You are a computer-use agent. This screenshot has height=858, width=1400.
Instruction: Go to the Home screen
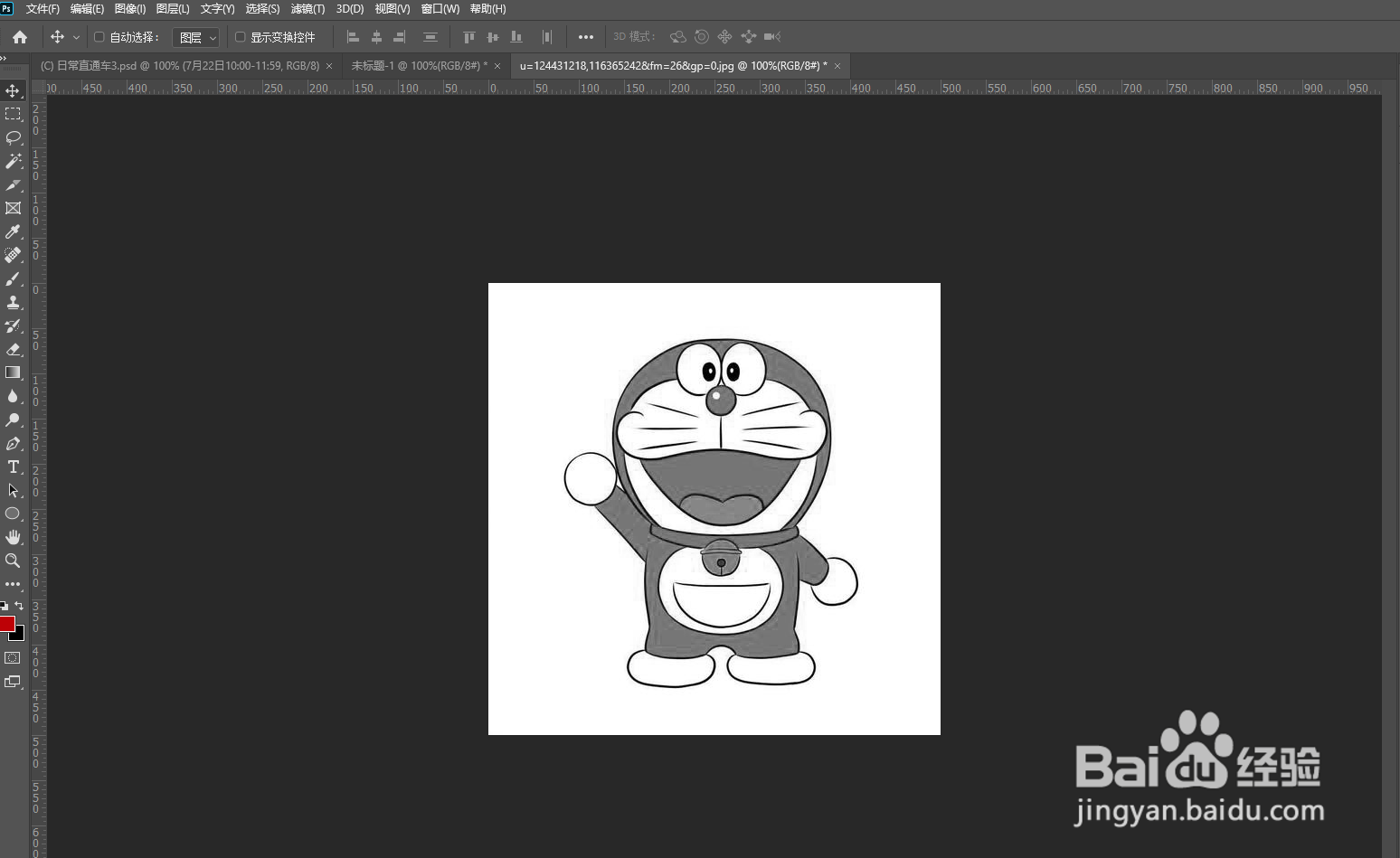point(20,37)
